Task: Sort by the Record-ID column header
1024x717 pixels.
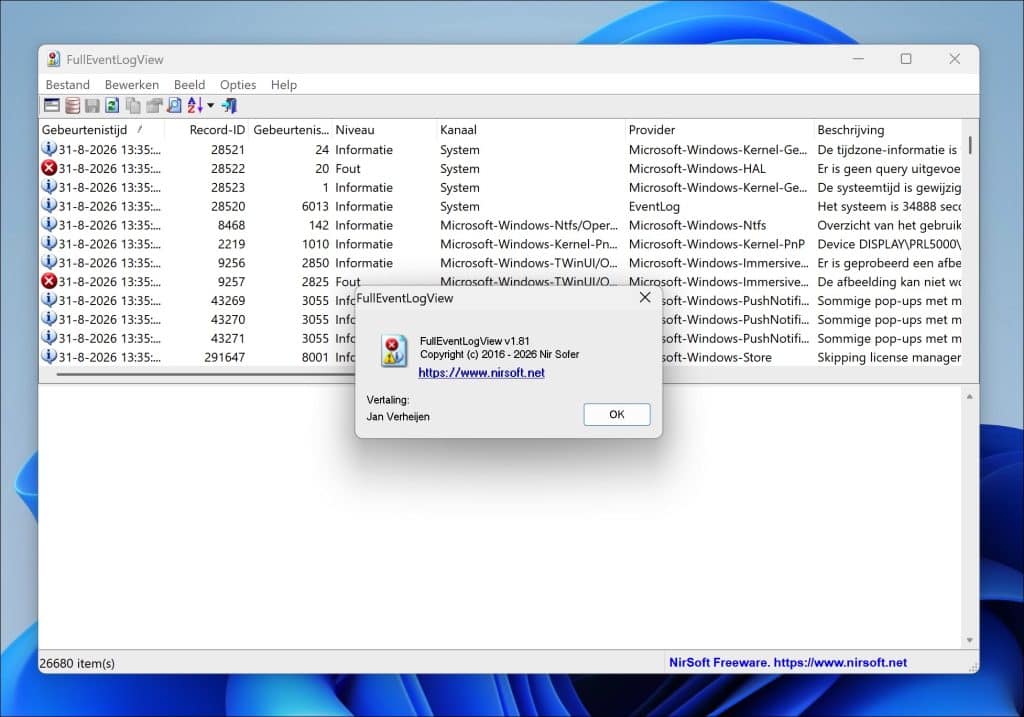Action: [x=207, y=130]
